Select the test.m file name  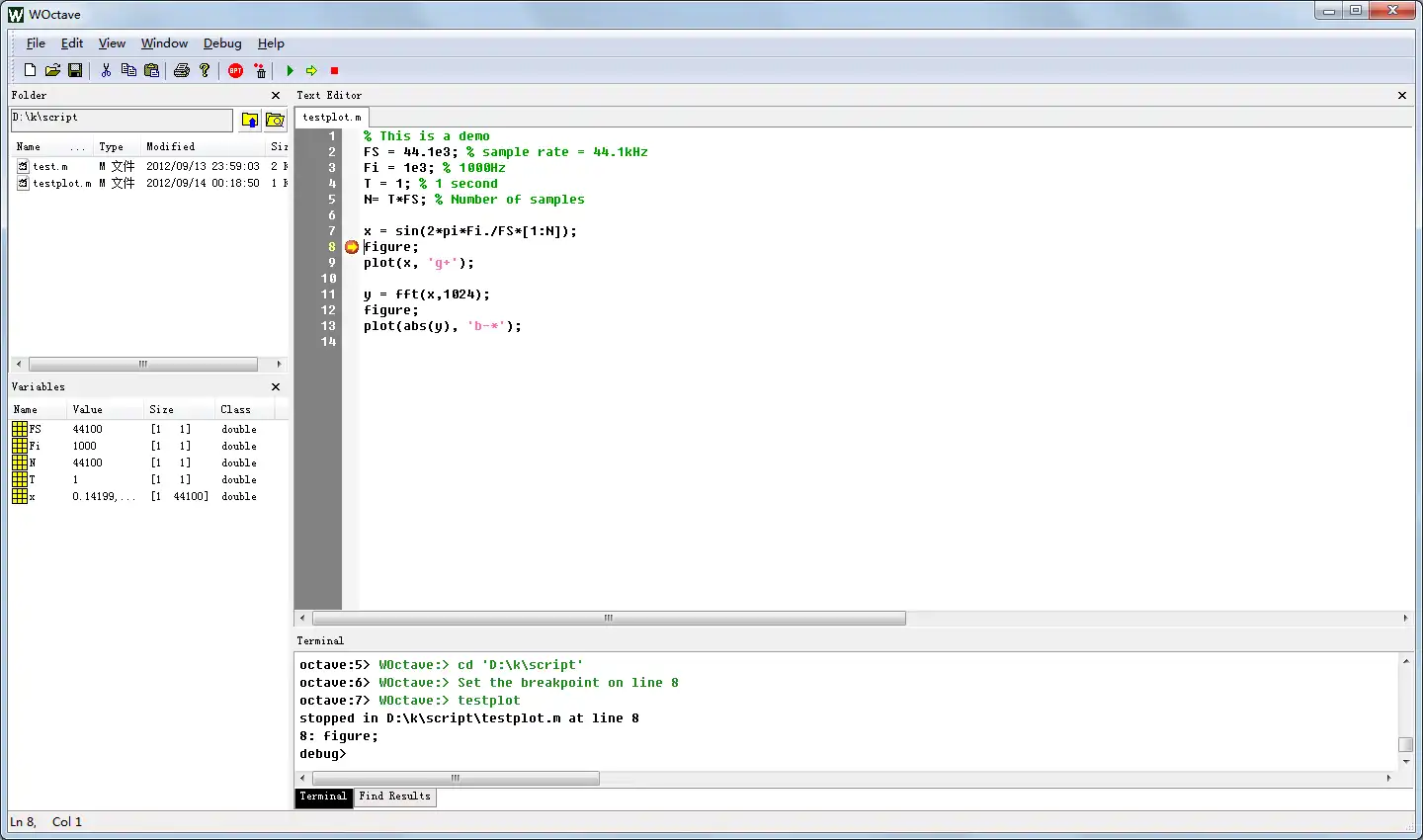(49, 166)
